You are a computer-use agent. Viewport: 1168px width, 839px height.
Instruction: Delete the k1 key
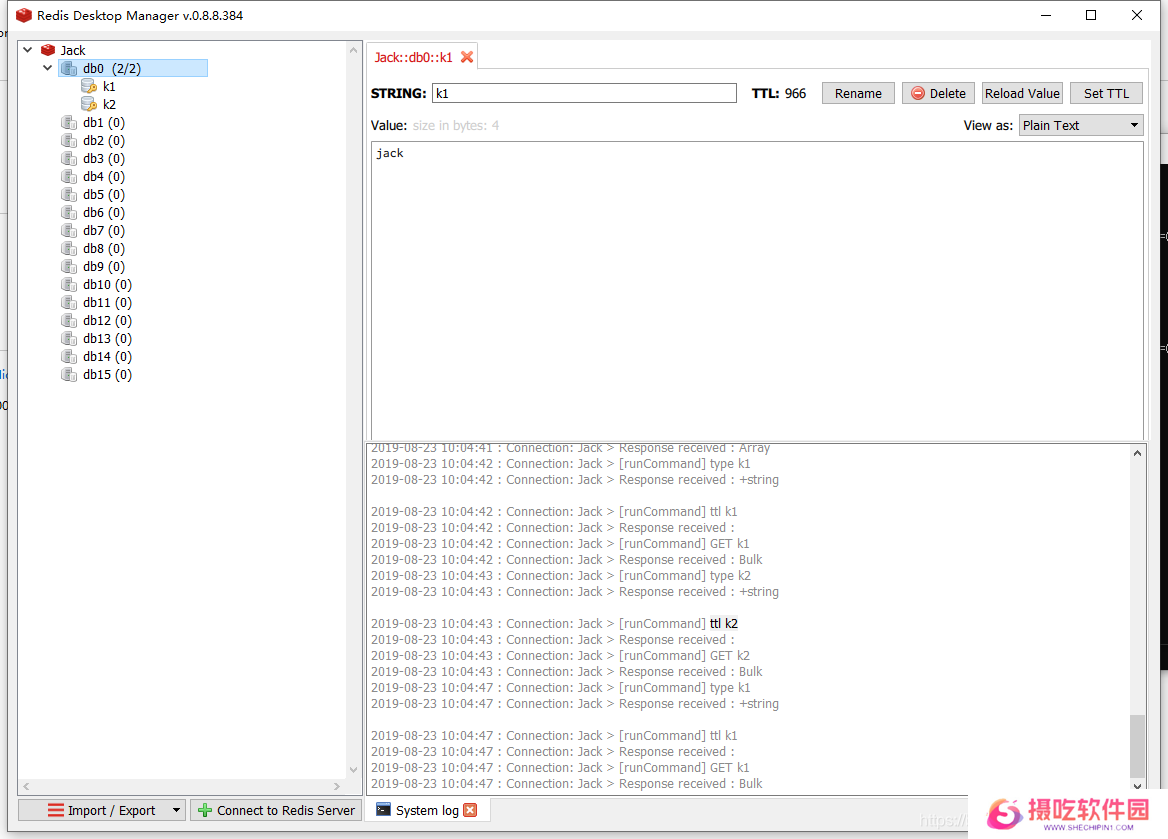(938, 93)
